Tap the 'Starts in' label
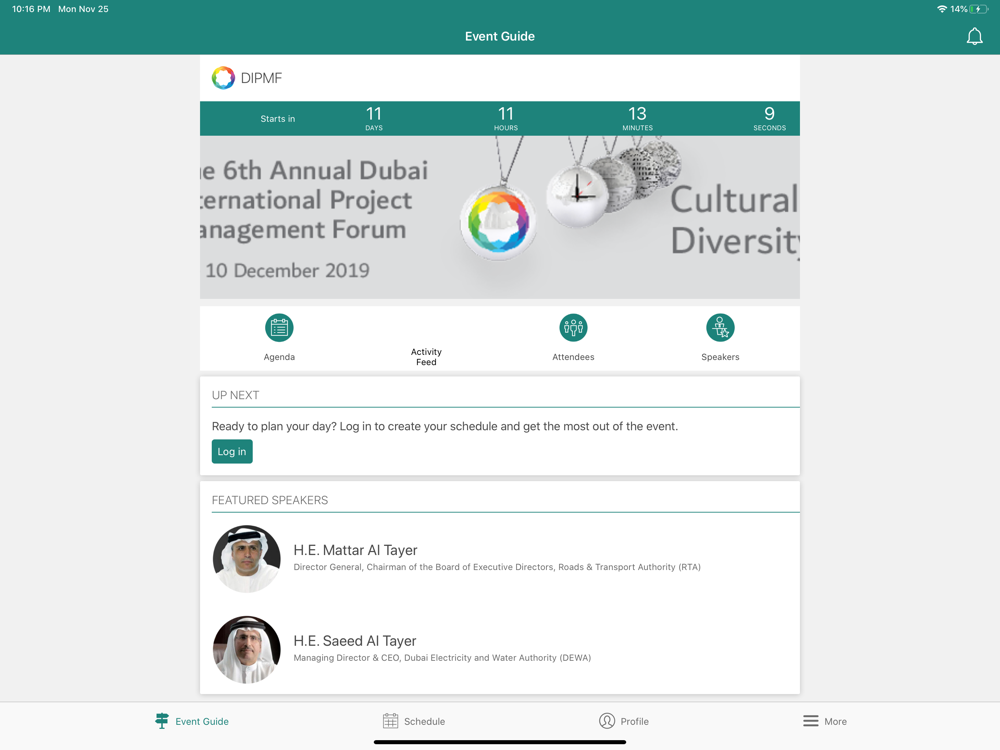The width and height of the screenshot is (1000, 750). pos(277,119)
